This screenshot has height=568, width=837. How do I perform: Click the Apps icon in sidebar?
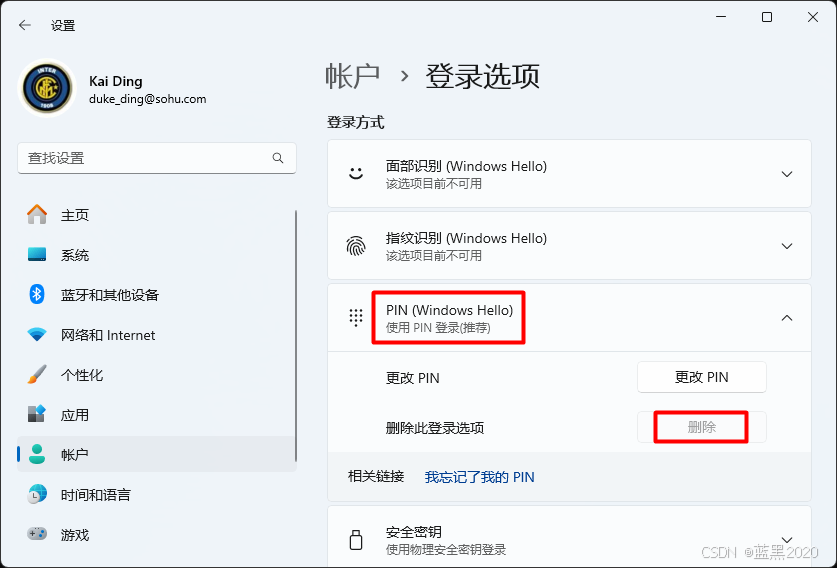pos(37,415)
